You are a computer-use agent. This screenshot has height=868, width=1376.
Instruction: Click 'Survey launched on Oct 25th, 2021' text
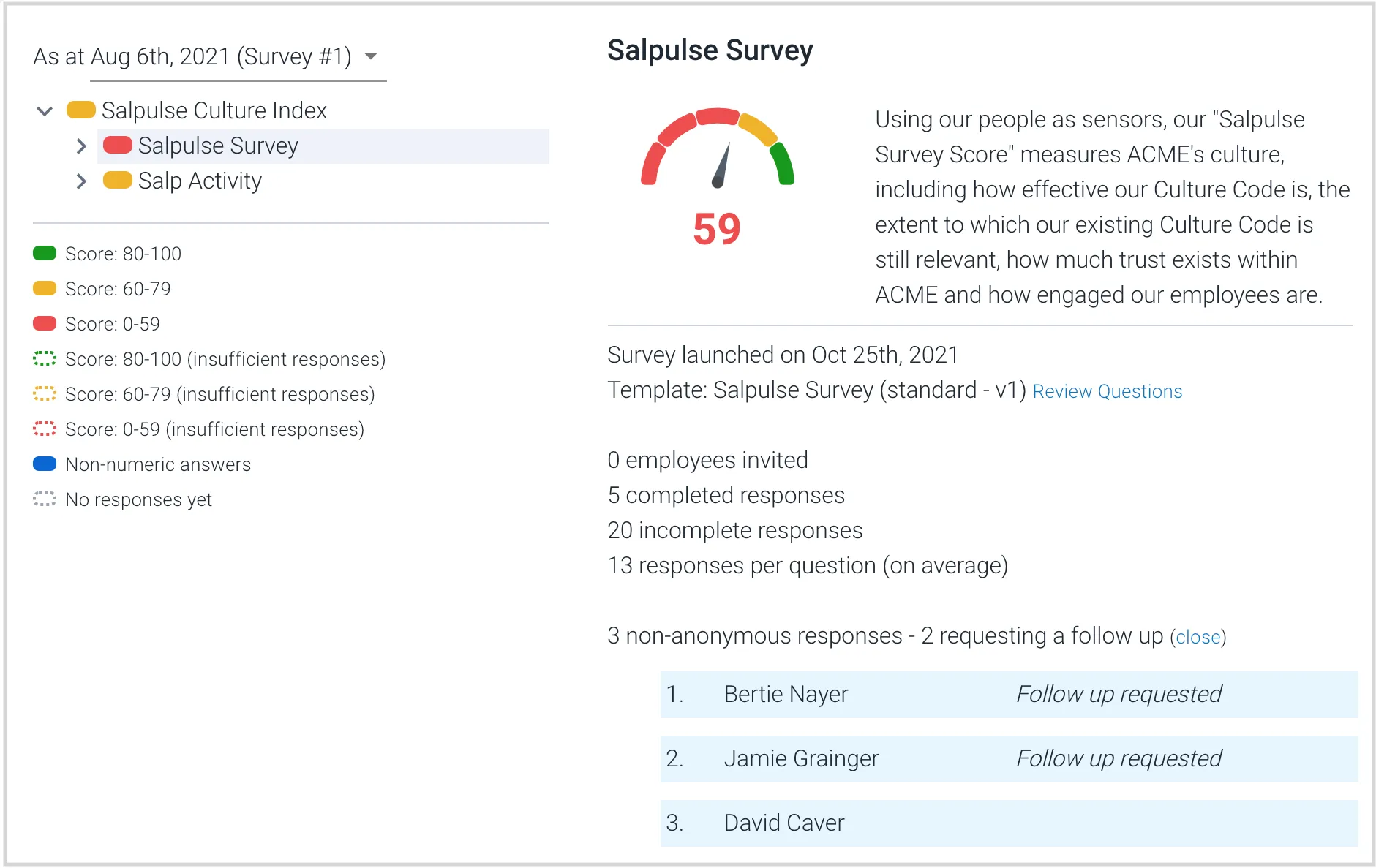point(783,355)
